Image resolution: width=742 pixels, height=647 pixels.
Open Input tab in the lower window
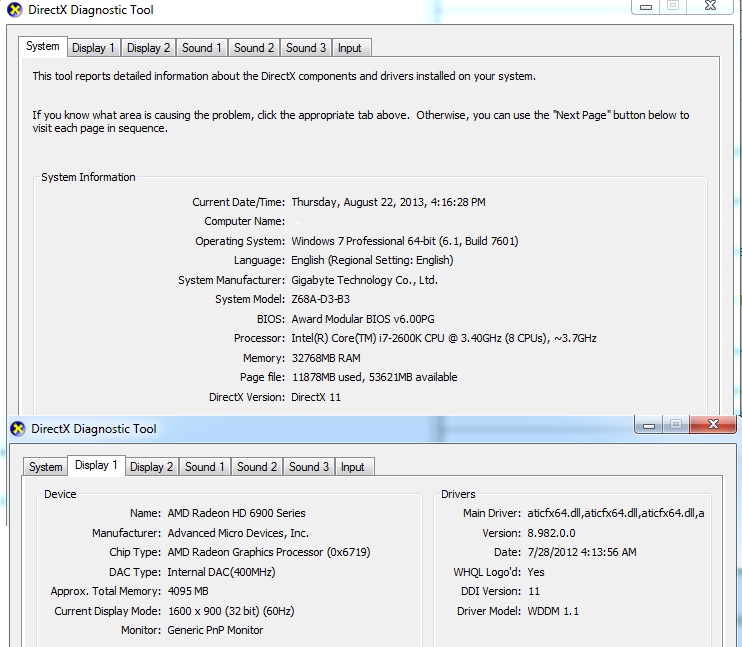coord(353,467)
